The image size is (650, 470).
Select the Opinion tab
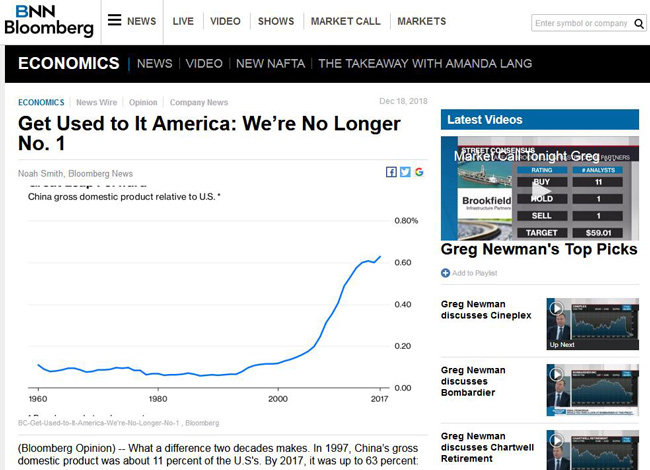point(143,102)
